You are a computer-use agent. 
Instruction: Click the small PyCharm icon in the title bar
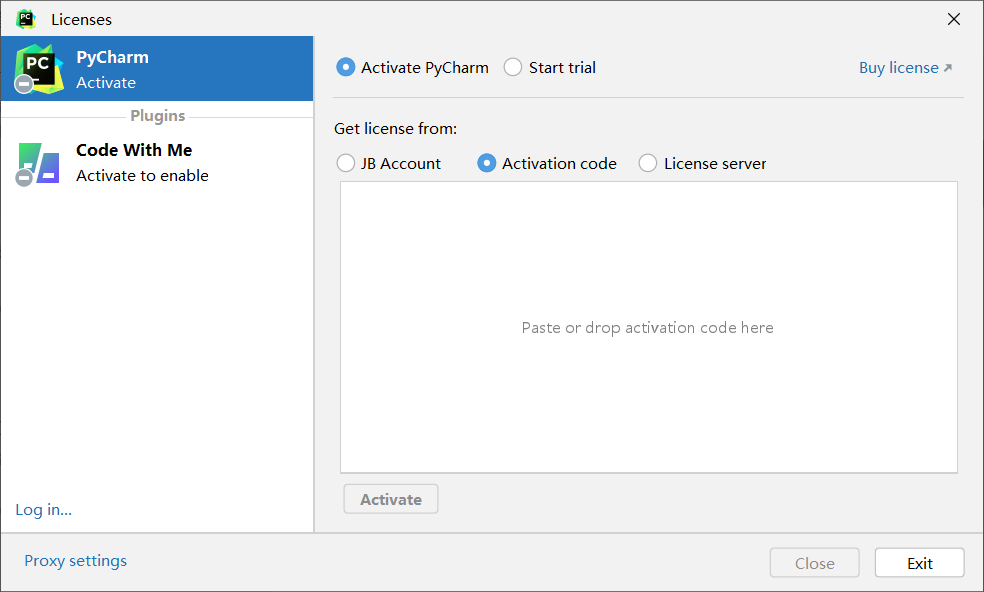click(26, 19)
